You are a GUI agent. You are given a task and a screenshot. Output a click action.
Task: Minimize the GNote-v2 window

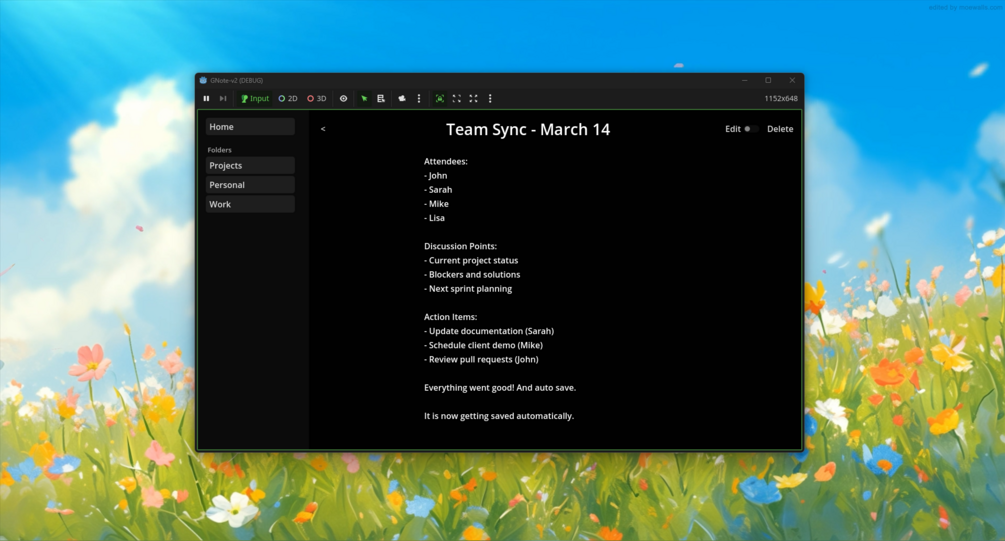(x=744, y=80)
